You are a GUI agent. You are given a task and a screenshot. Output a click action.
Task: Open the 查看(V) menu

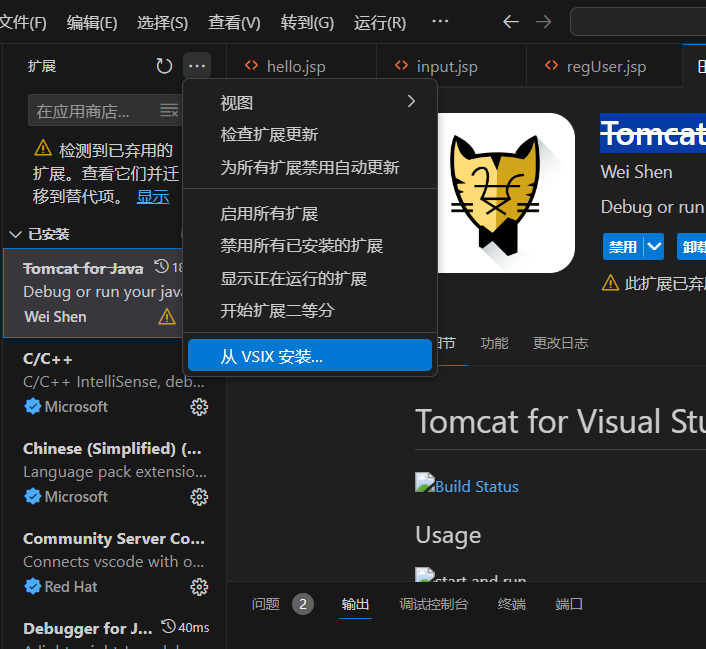(234, 22)
